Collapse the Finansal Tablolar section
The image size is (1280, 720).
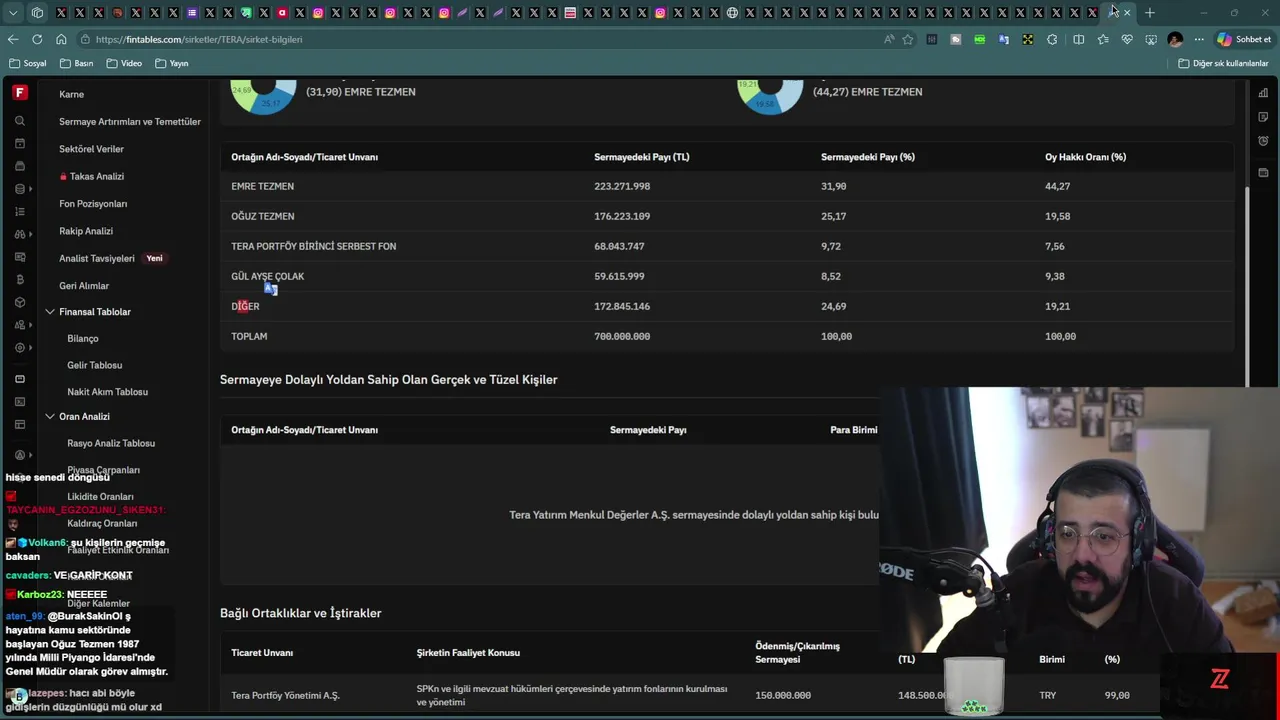pos(50,312)
